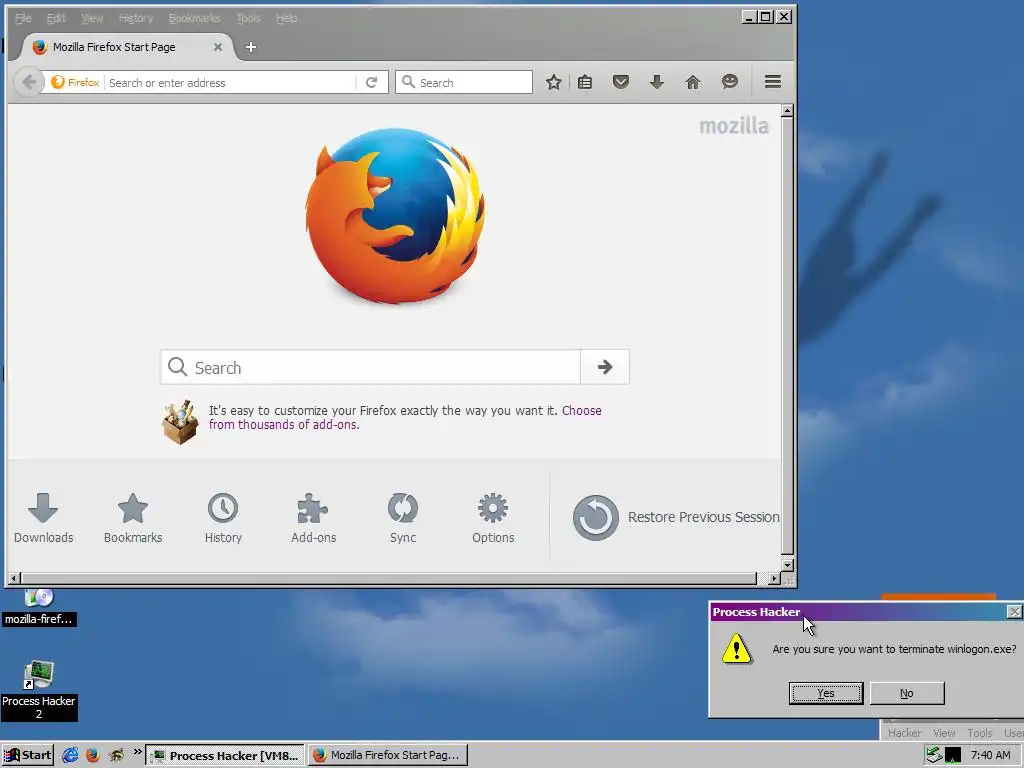Click the horizontal scrollbar left arrow in Firefox

pos(14,578)
